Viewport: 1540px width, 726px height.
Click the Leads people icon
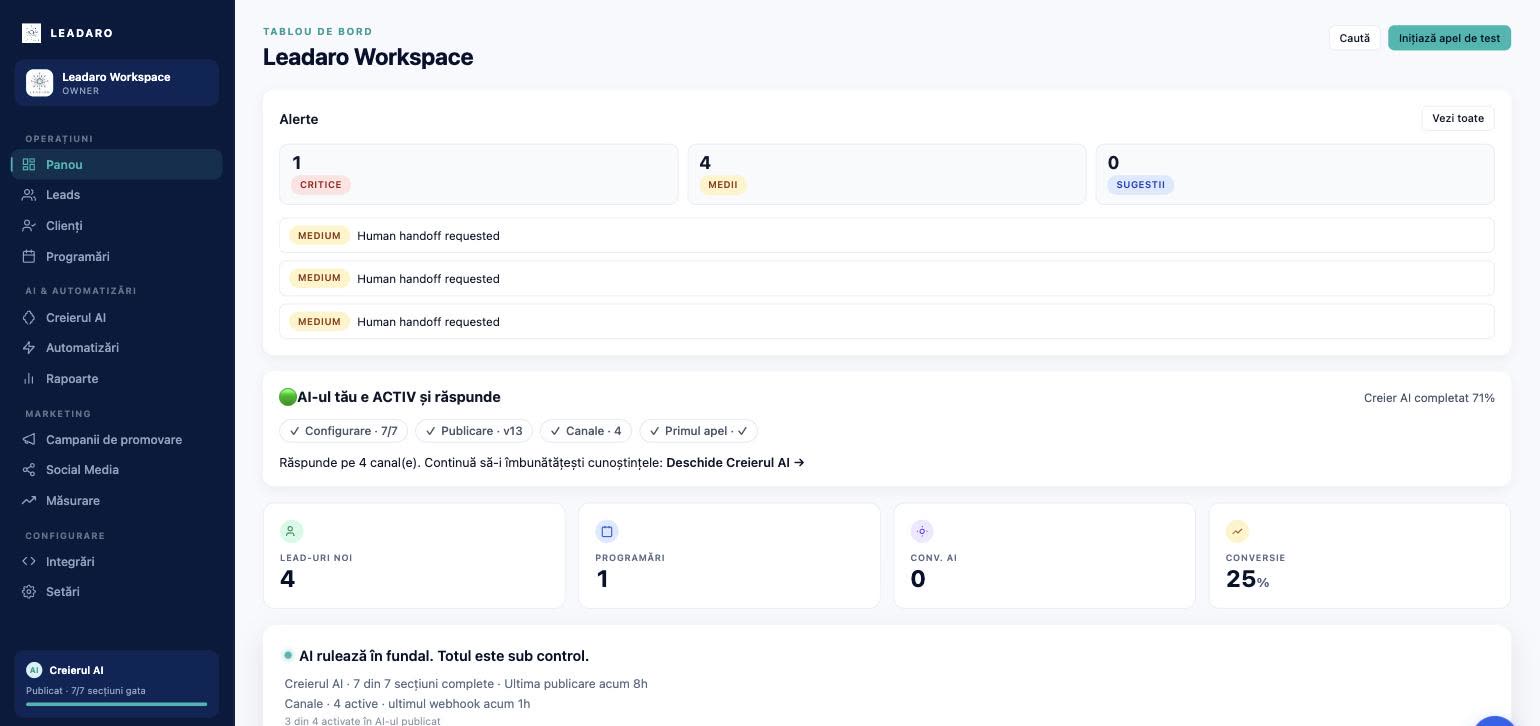pos(29,195)
